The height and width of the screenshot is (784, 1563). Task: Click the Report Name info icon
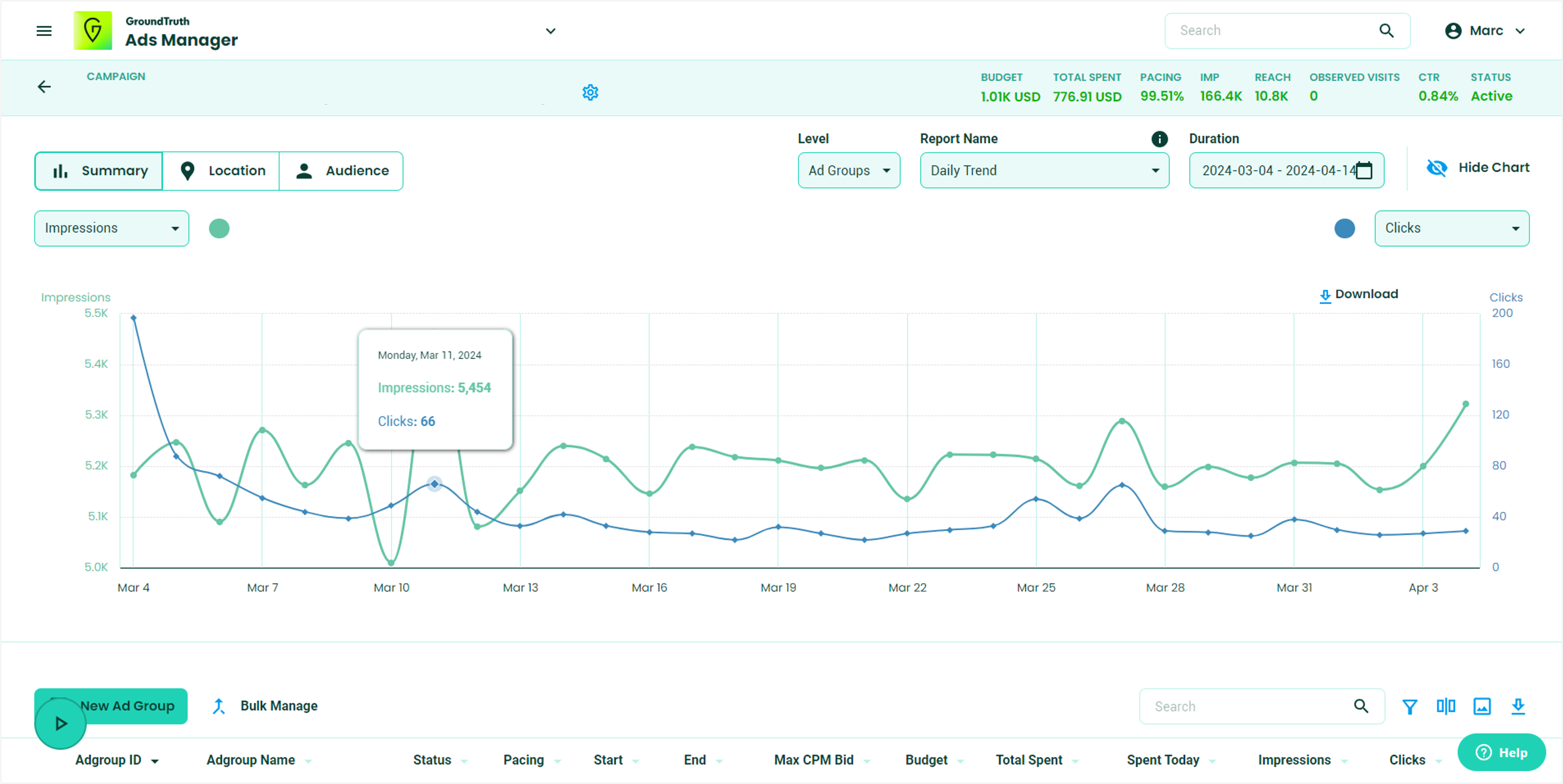click(x=1160, y=139)
